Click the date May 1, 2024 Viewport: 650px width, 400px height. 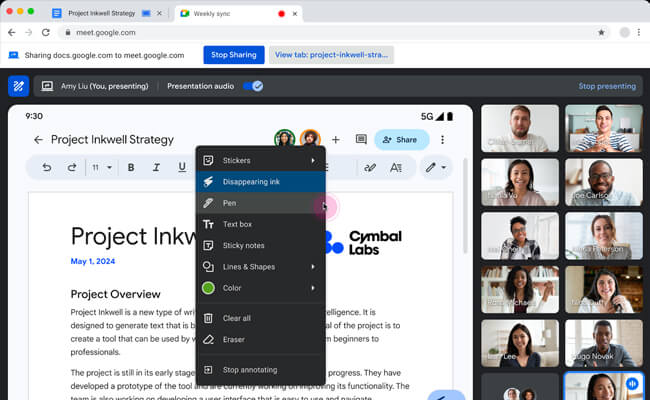point(93,261)
